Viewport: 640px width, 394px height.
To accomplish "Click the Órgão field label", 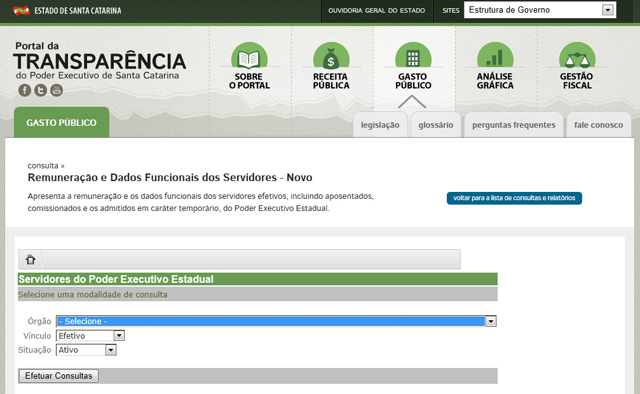I will (39, 321).
